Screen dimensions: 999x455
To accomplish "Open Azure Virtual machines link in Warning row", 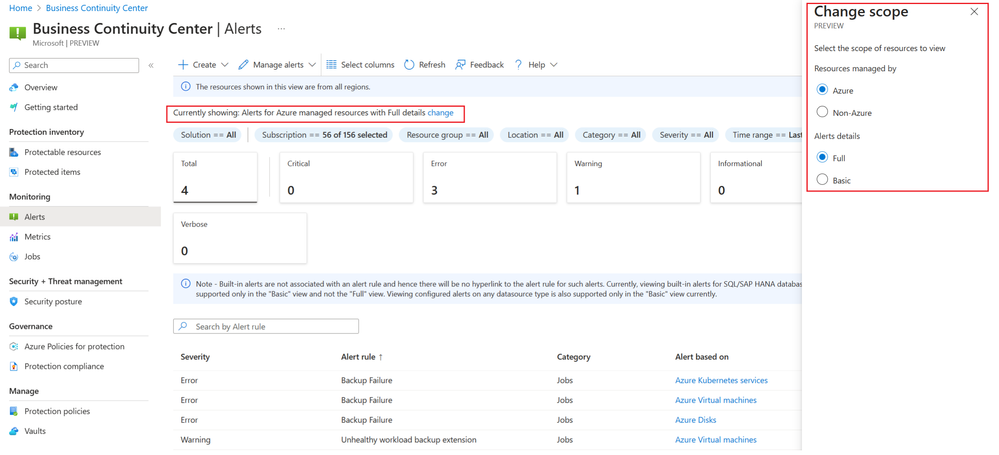I will click(x=715, y=440).
